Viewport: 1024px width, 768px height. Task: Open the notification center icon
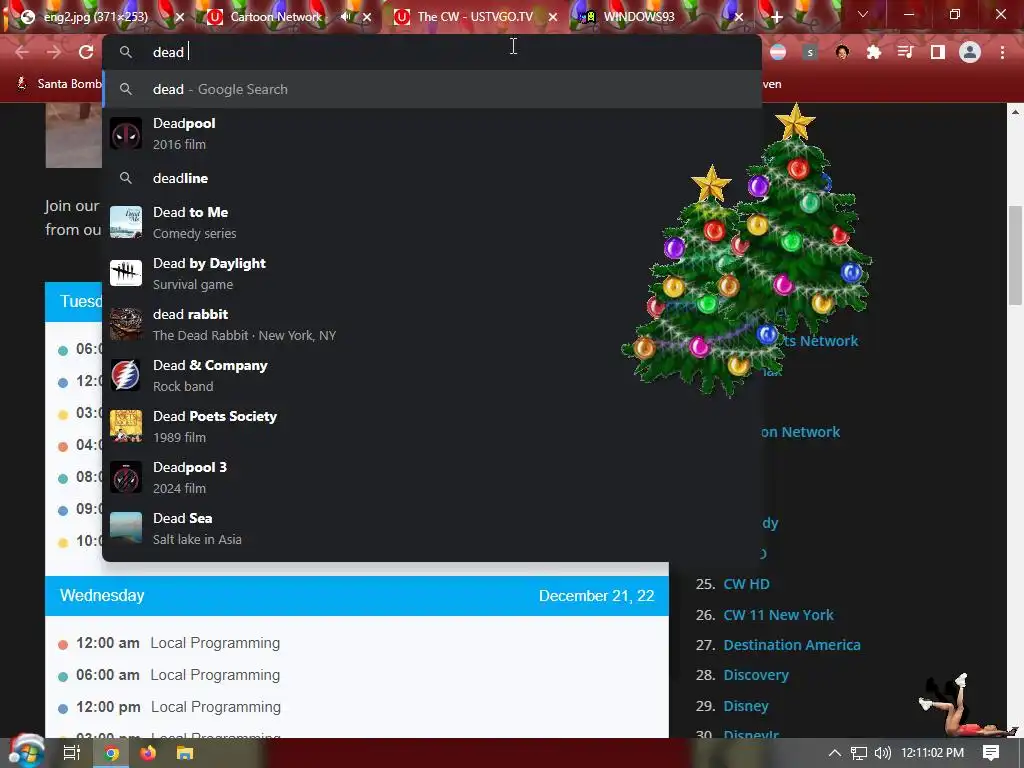pyautogui.click(x=991, y=753)
